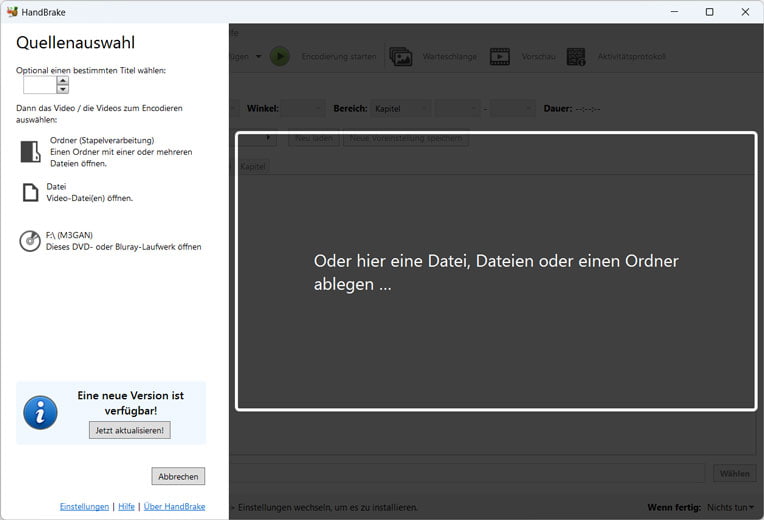Click the Vorschau preview film icon
This screenshot has height=520, width=764.
[x=499, y=57]
